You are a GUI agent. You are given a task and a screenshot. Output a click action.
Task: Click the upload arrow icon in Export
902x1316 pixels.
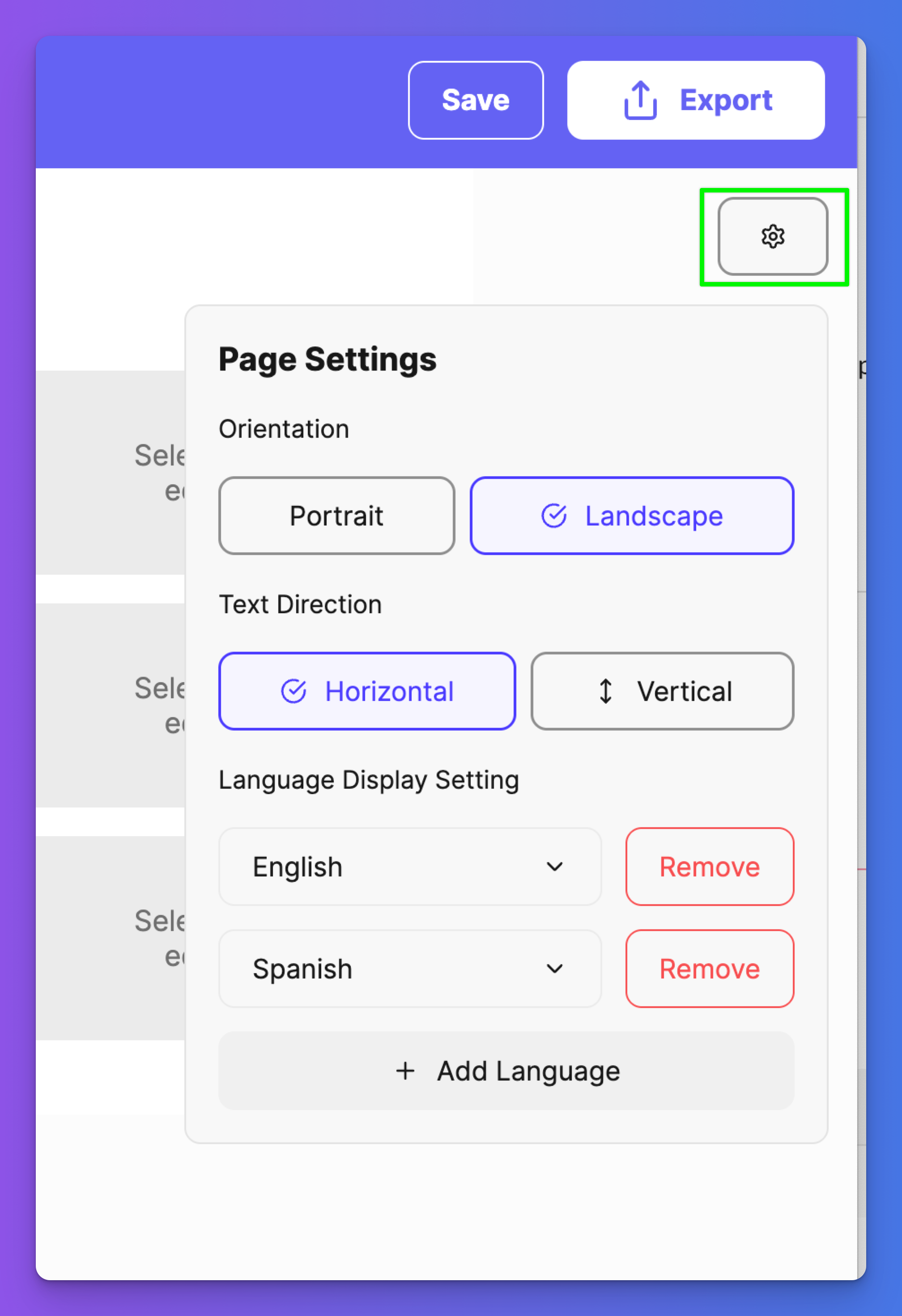(640, 100)
